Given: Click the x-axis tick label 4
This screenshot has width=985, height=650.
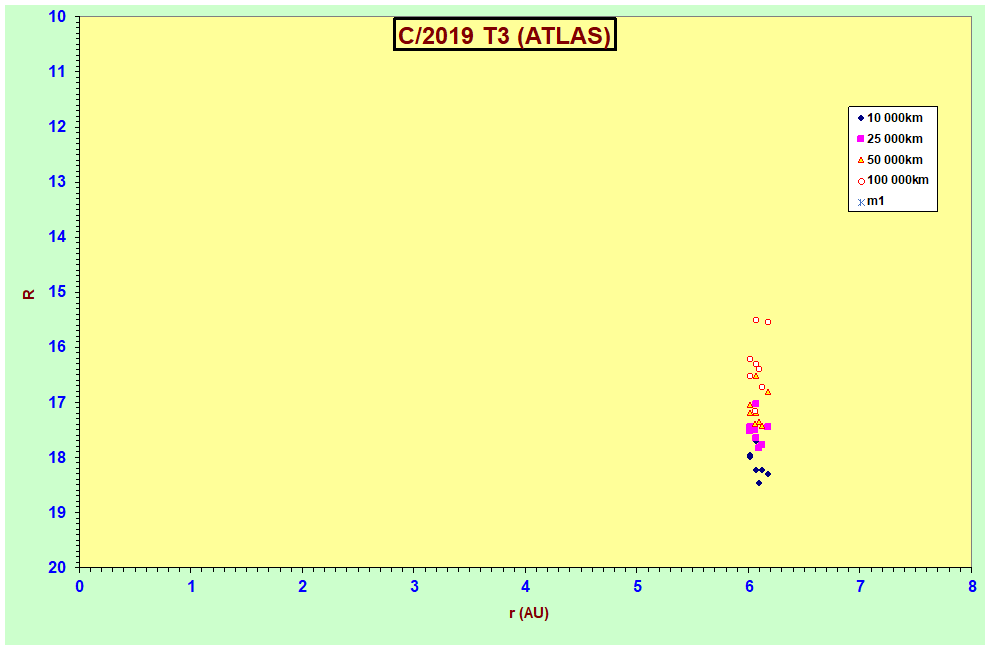Looking at the screenshot, I should pos(526,587).
